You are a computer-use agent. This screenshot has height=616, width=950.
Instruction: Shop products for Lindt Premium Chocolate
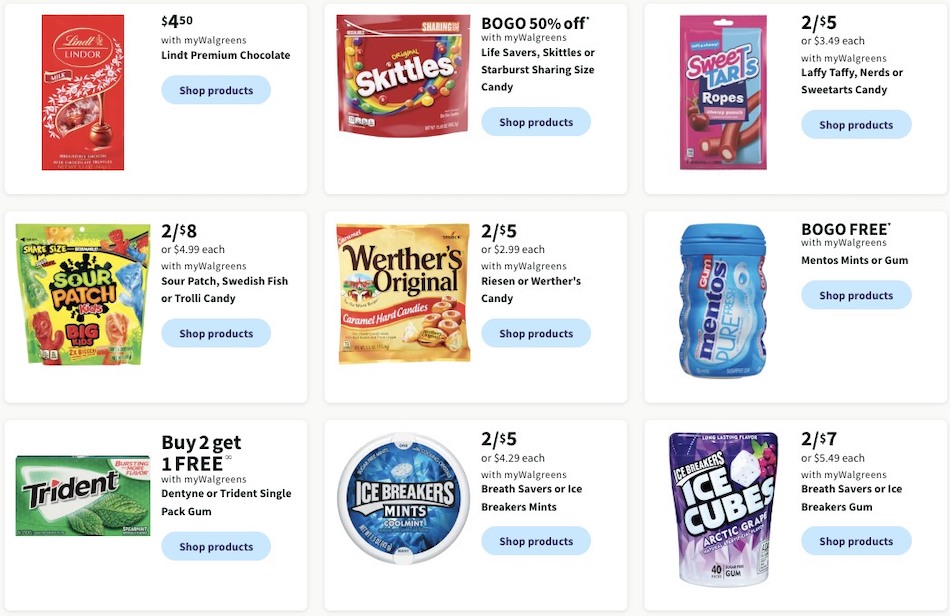tap(216, 90)
